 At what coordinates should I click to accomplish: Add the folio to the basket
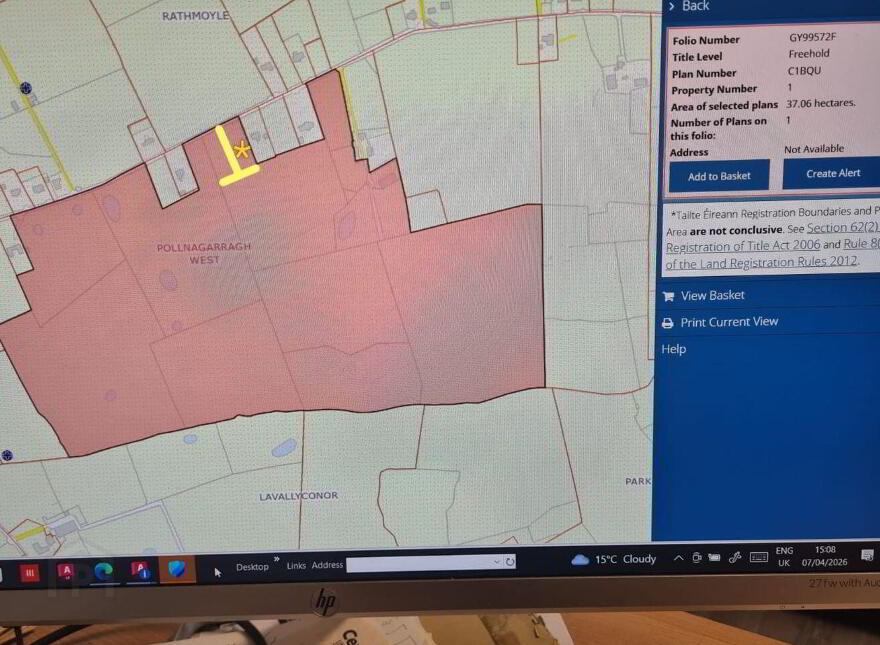[719, 176]
